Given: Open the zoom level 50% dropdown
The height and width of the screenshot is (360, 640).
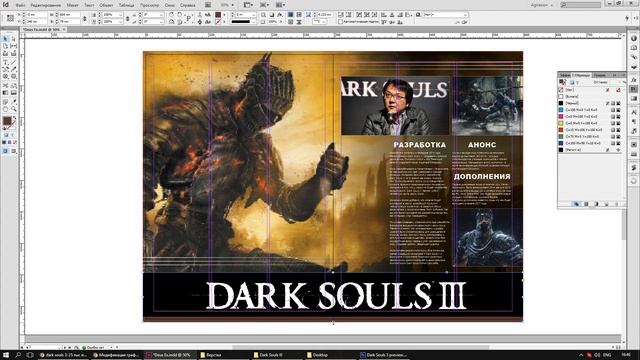Looking at the screenshot, I should [x=233, y=5].
